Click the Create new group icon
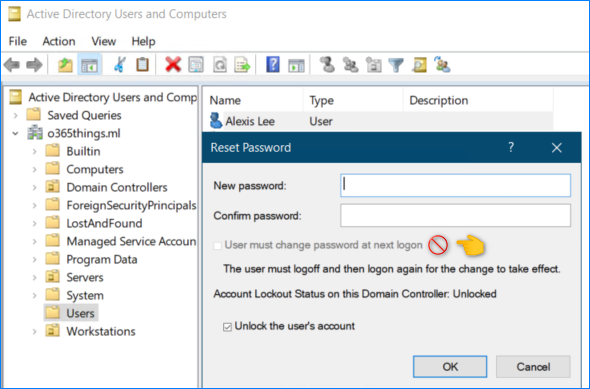The image size is (590, 389). click(350, 65)
